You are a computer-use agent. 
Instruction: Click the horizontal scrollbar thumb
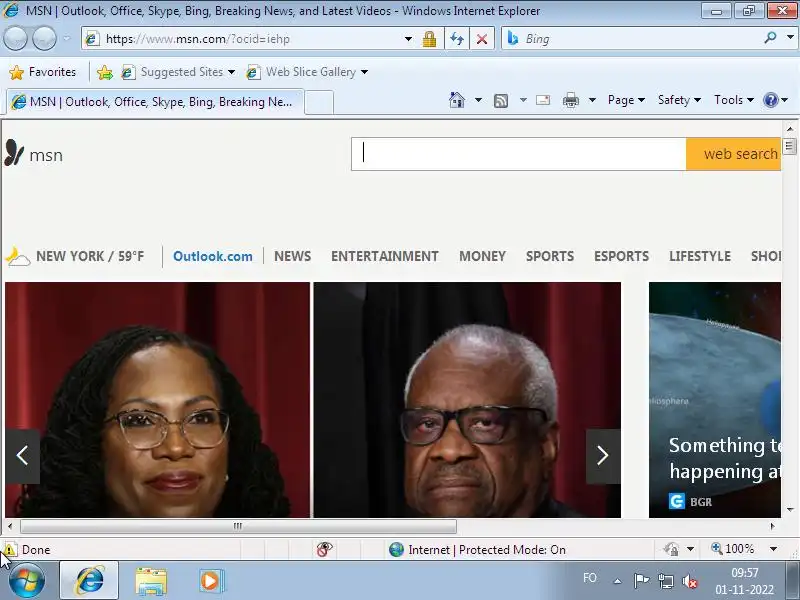pos(238,526)
